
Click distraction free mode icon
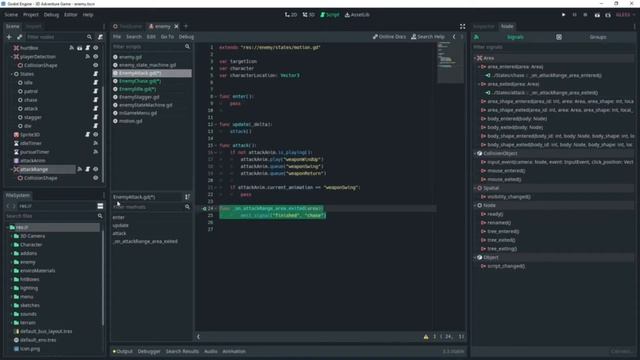[x=462, y=26]
